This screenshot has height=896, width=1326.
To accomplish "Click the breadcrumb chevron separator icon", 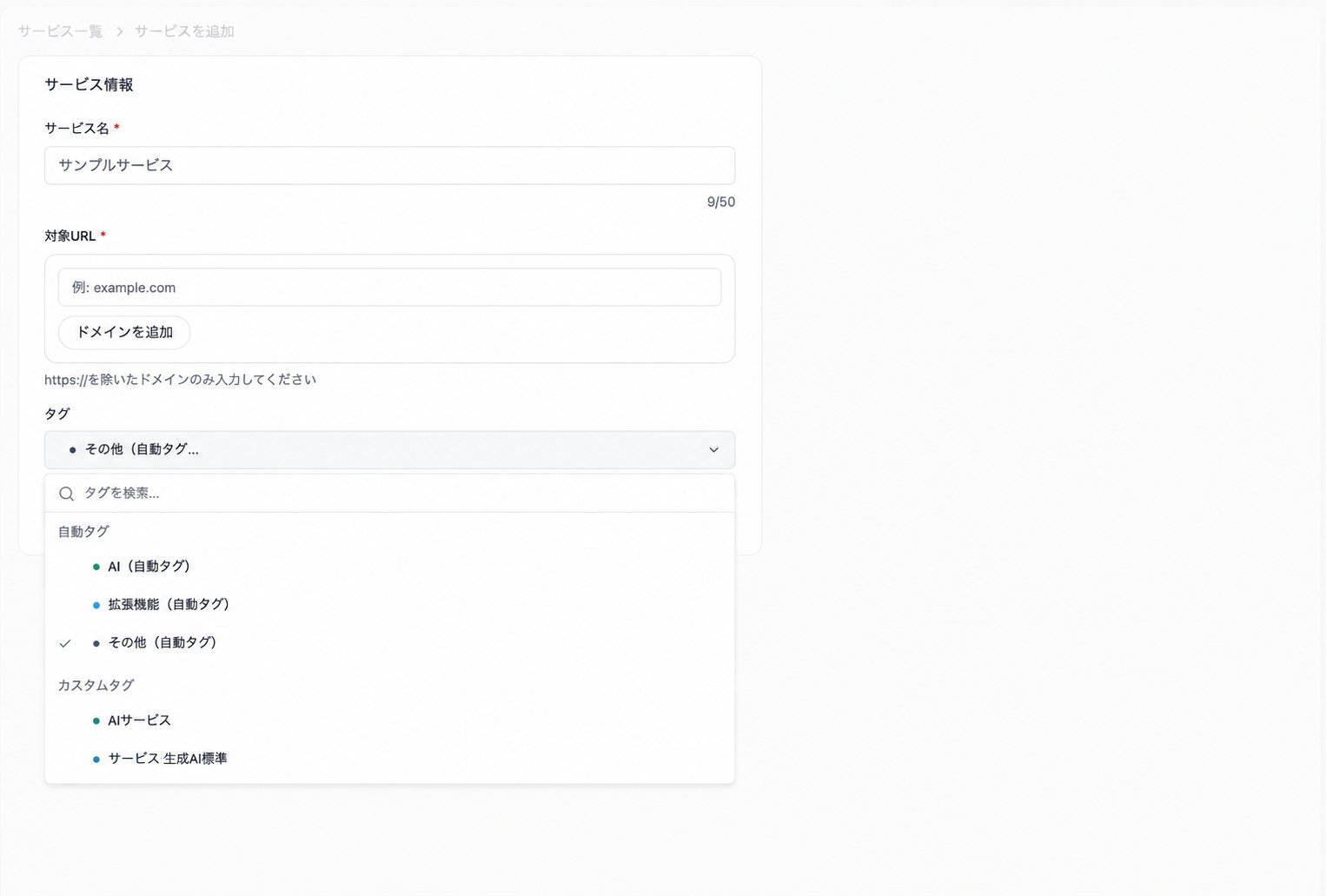I will pyautogui.click(x=120, y=31).
